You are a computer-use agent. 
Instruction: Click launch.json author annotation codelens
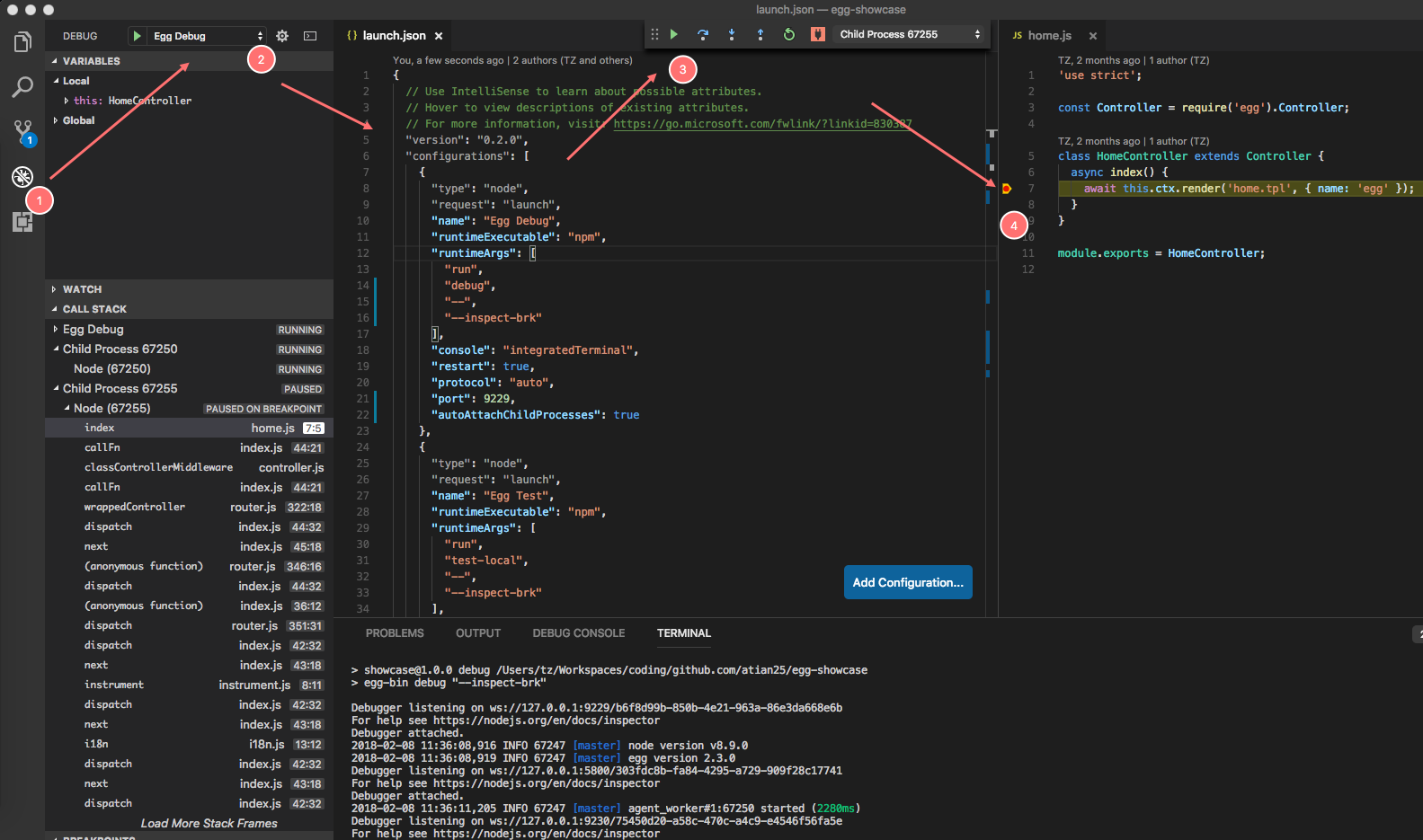pos(512,60)
